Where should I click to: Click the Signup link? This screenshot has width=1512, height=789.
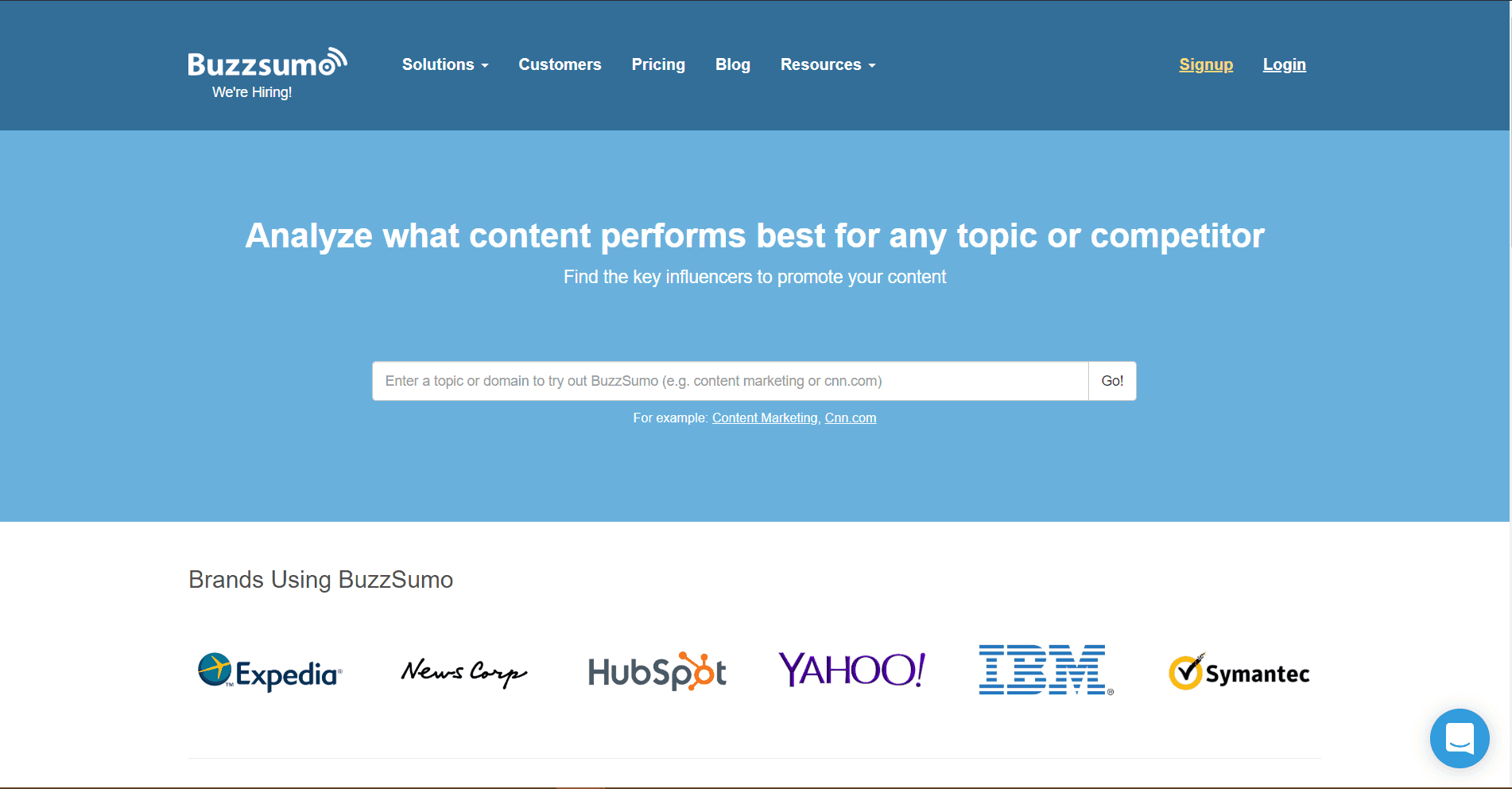click(1206, 64)
